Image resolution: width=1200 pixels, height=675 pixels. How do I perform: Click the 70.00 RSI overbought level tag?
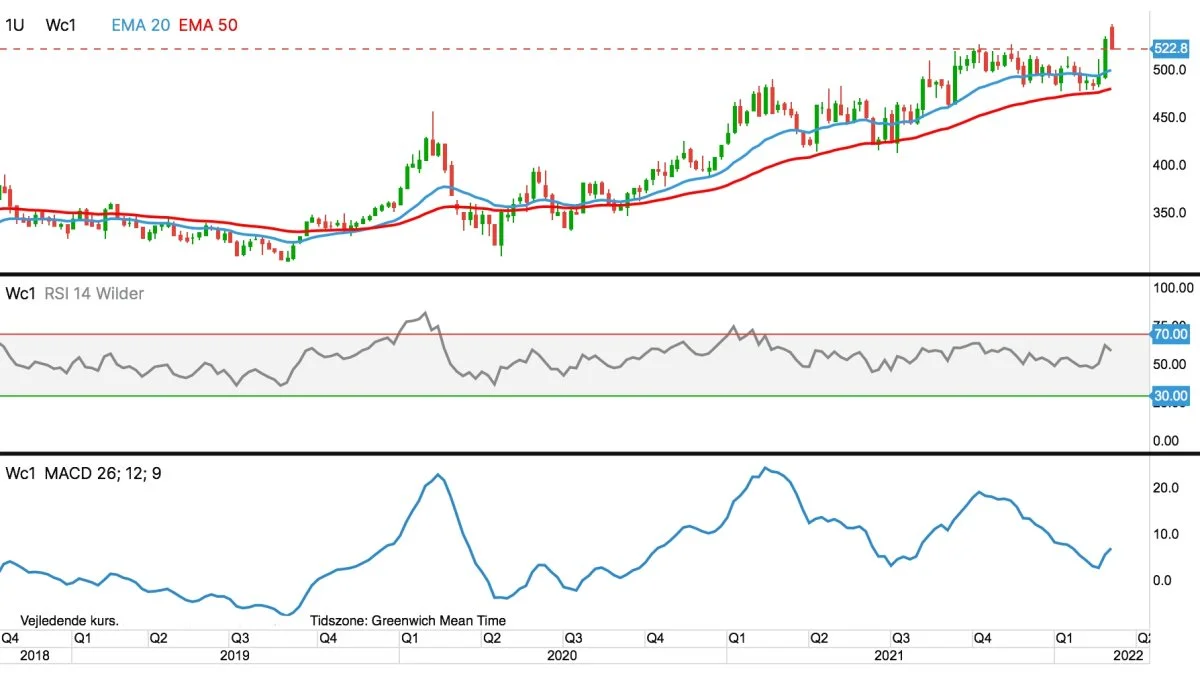(1170, 334)
